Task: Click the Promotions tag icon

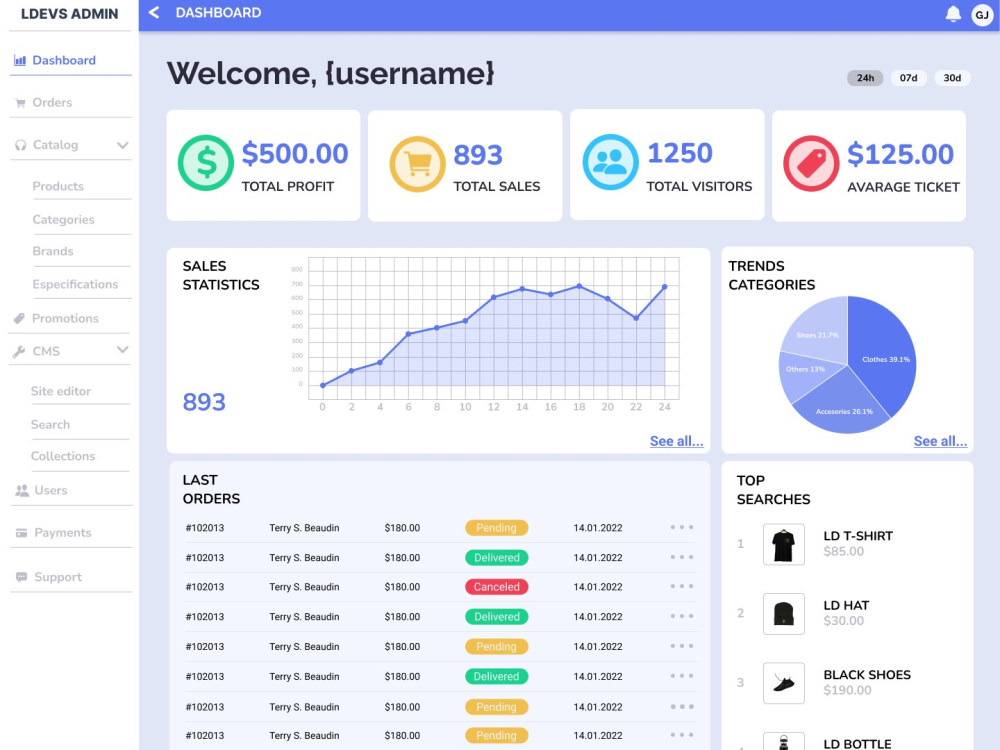Action: [x=20, y=318]
